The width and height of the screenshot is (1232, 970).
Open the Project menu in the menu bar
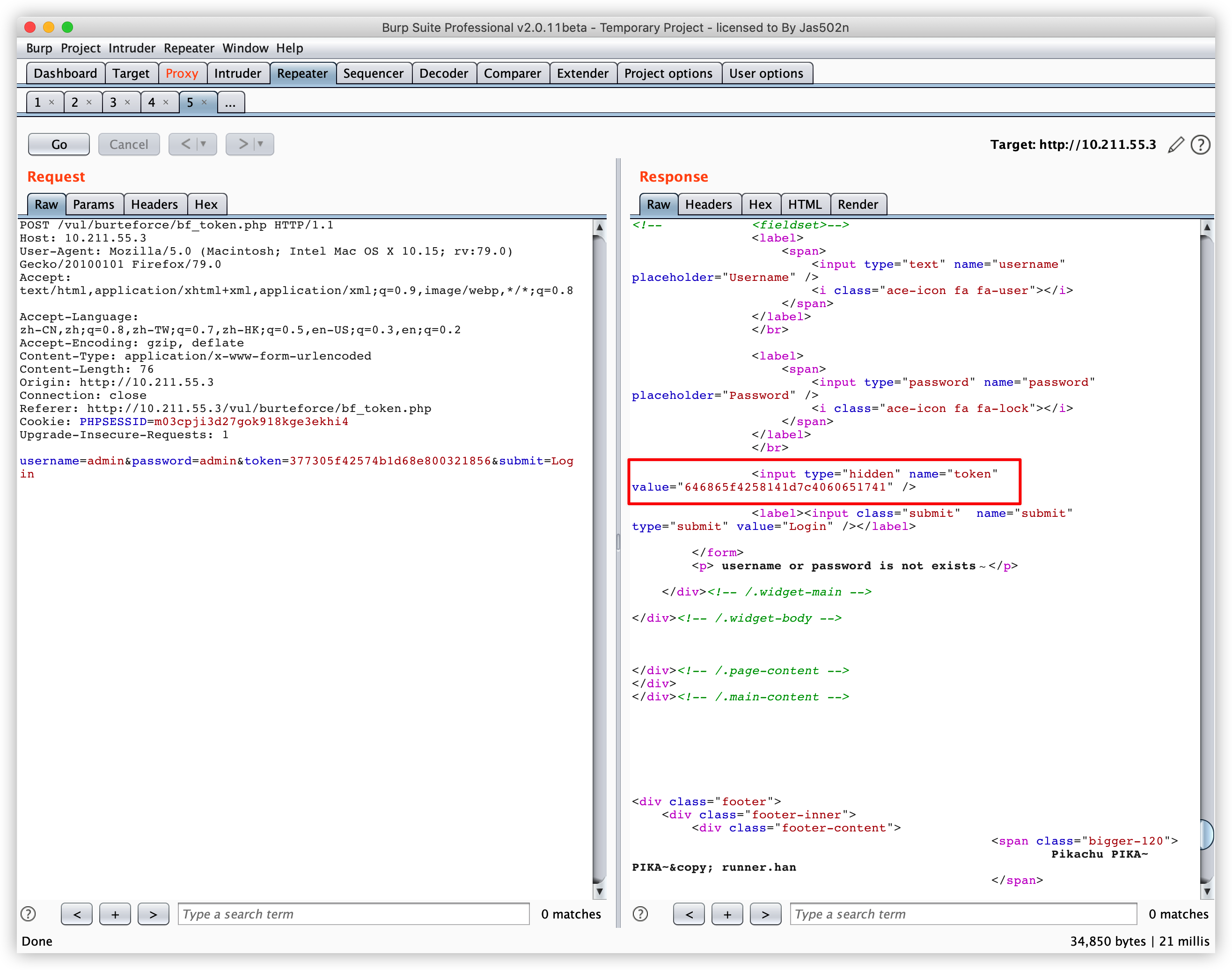[x=80, y=48]
